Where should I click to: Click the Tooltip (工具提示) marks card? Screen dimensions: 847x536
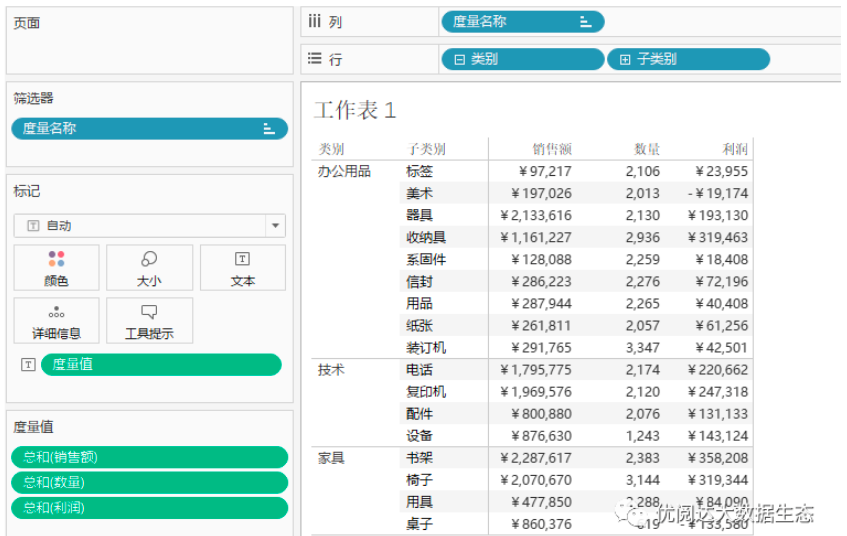click(149, 320)
